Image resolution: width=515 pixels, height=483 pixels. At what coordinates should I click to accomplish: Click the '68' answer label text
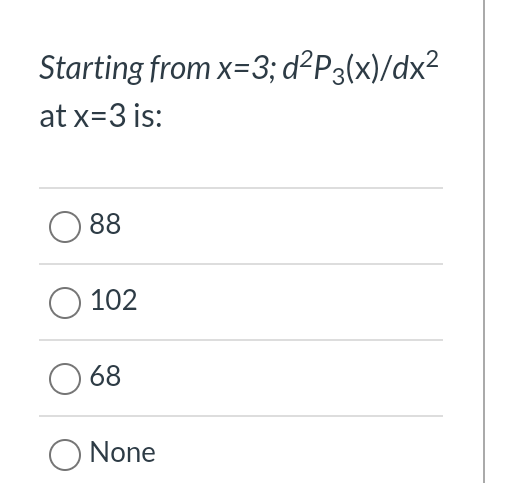pos(105,376)
